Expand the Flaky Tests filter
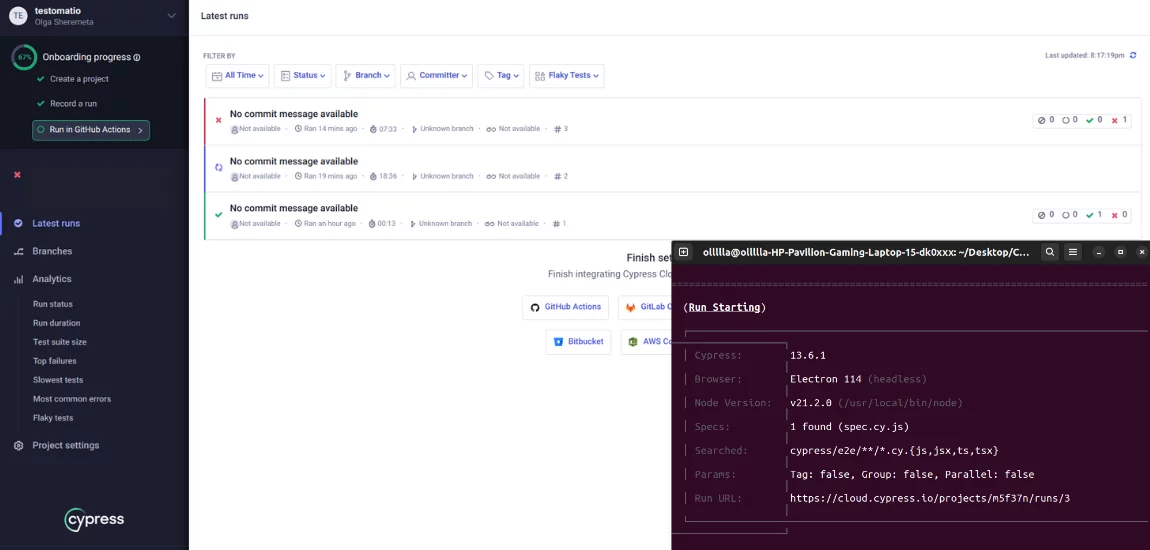Viewport: 1150px width, 550px height. [x=566, y=75]
